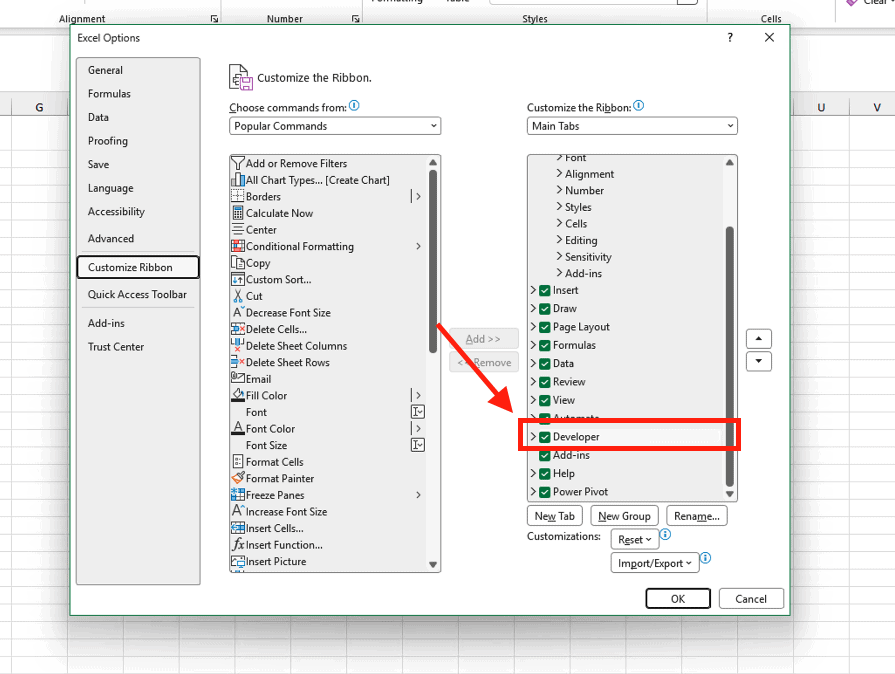This screenshot has height=674, width=895.
Task: Click the Center alignment icon
Action: [x=238, y=229]
